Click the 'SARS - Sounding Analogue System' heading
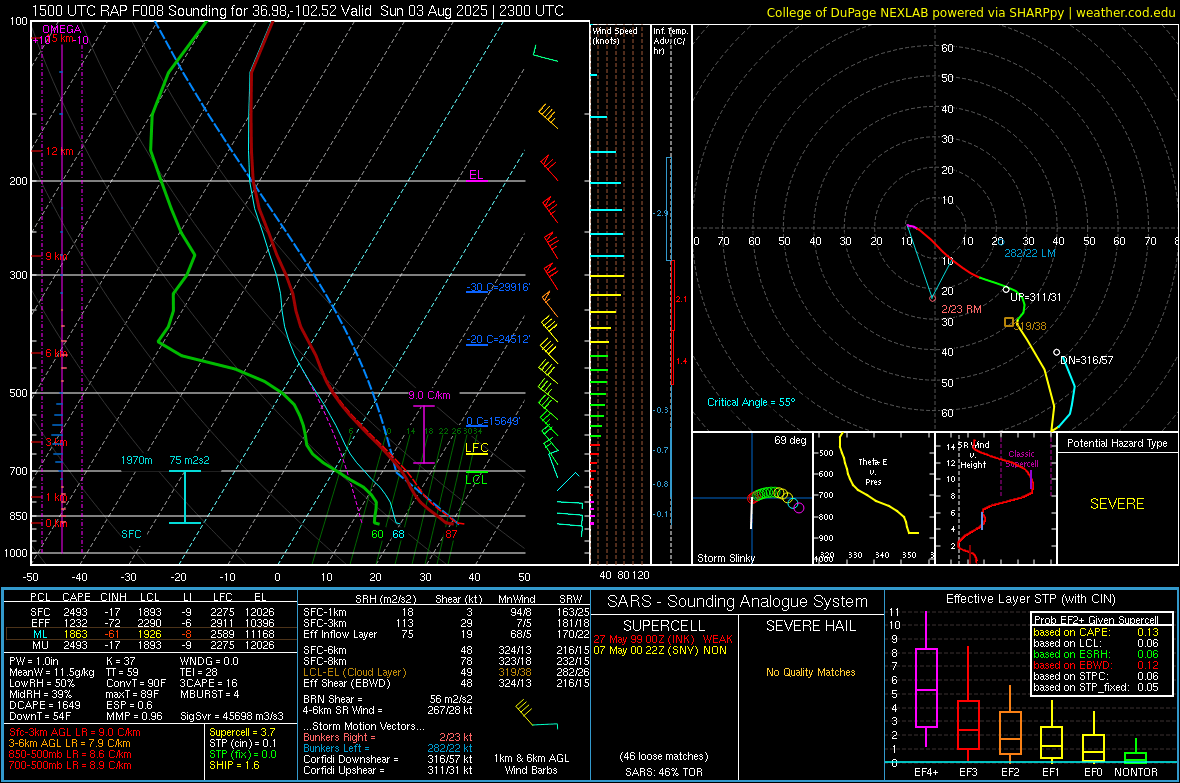The height and width of the screenshot is (783, 1180). pos(738,602)
